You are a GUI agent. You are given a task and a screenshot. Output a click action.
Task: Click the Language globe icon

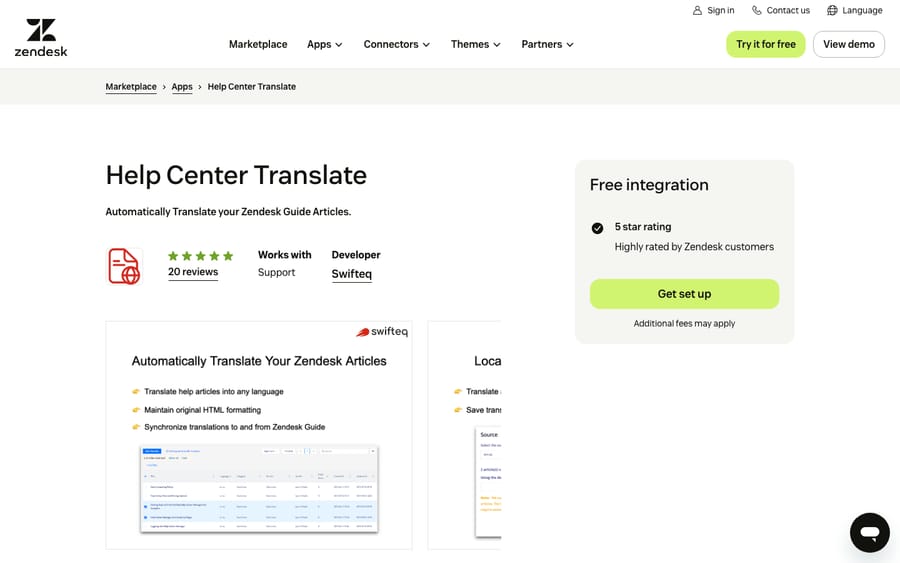coord(832,10)
